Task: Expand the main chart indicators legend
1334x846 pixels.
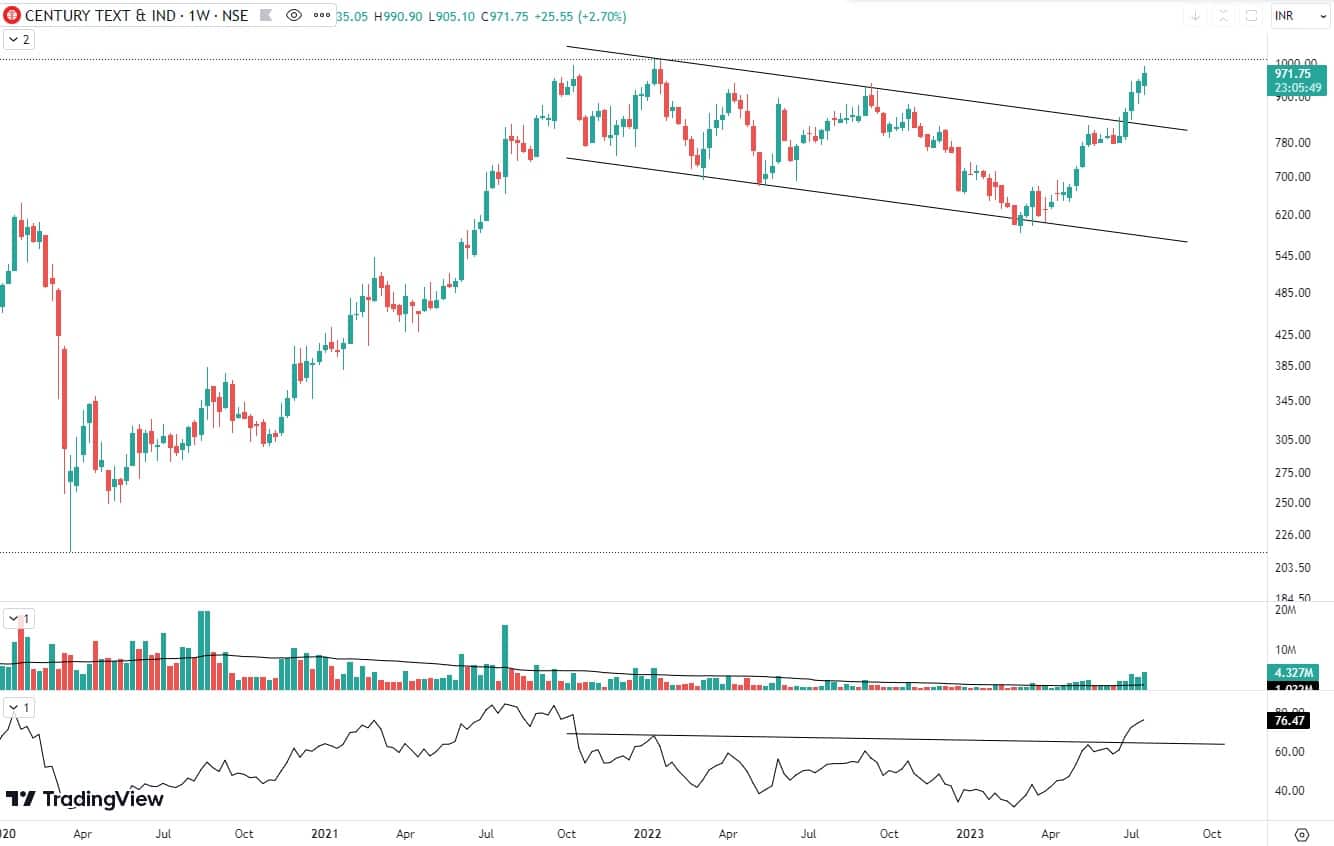Action: tap(18, 39)
